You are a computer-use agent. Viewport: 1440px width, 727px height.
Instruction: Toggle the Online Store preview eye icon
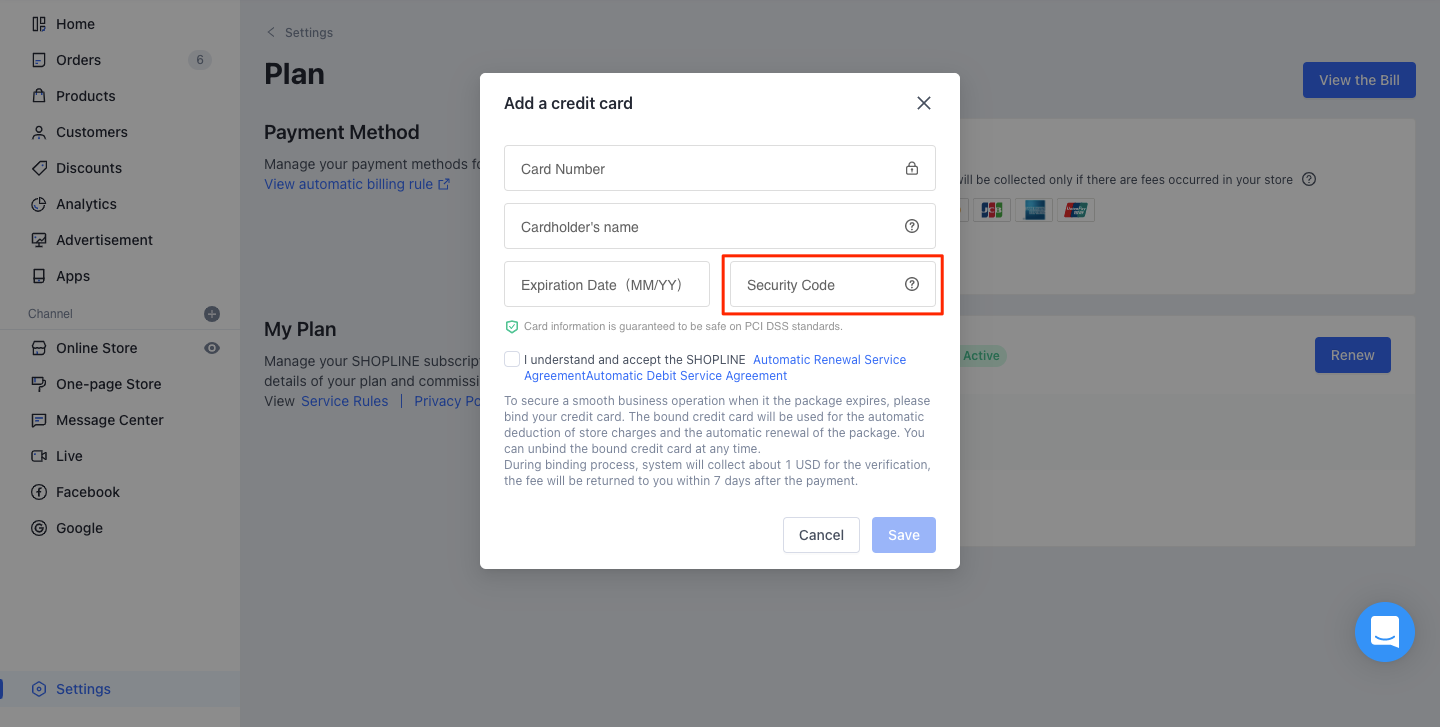click(x=212, y=348)
